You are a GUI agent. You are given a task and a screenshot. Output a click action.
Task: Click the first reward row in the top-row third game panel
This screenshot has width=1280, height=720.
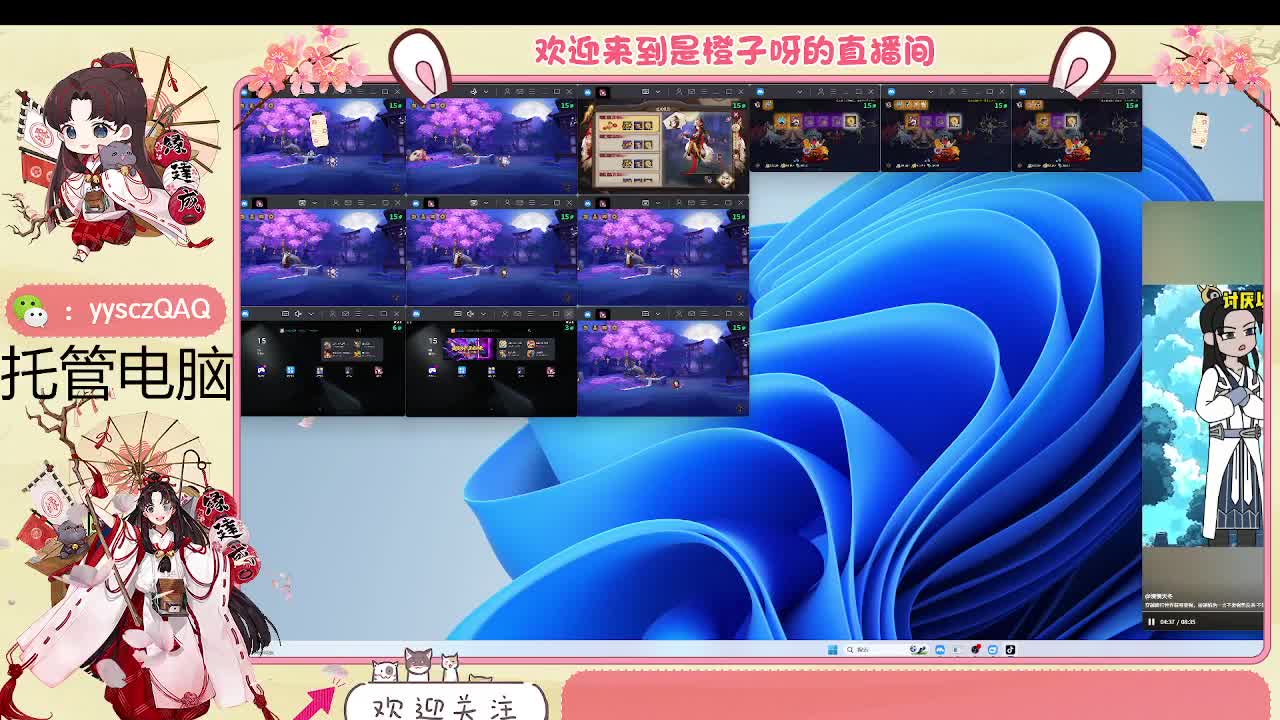coord(629,124)
